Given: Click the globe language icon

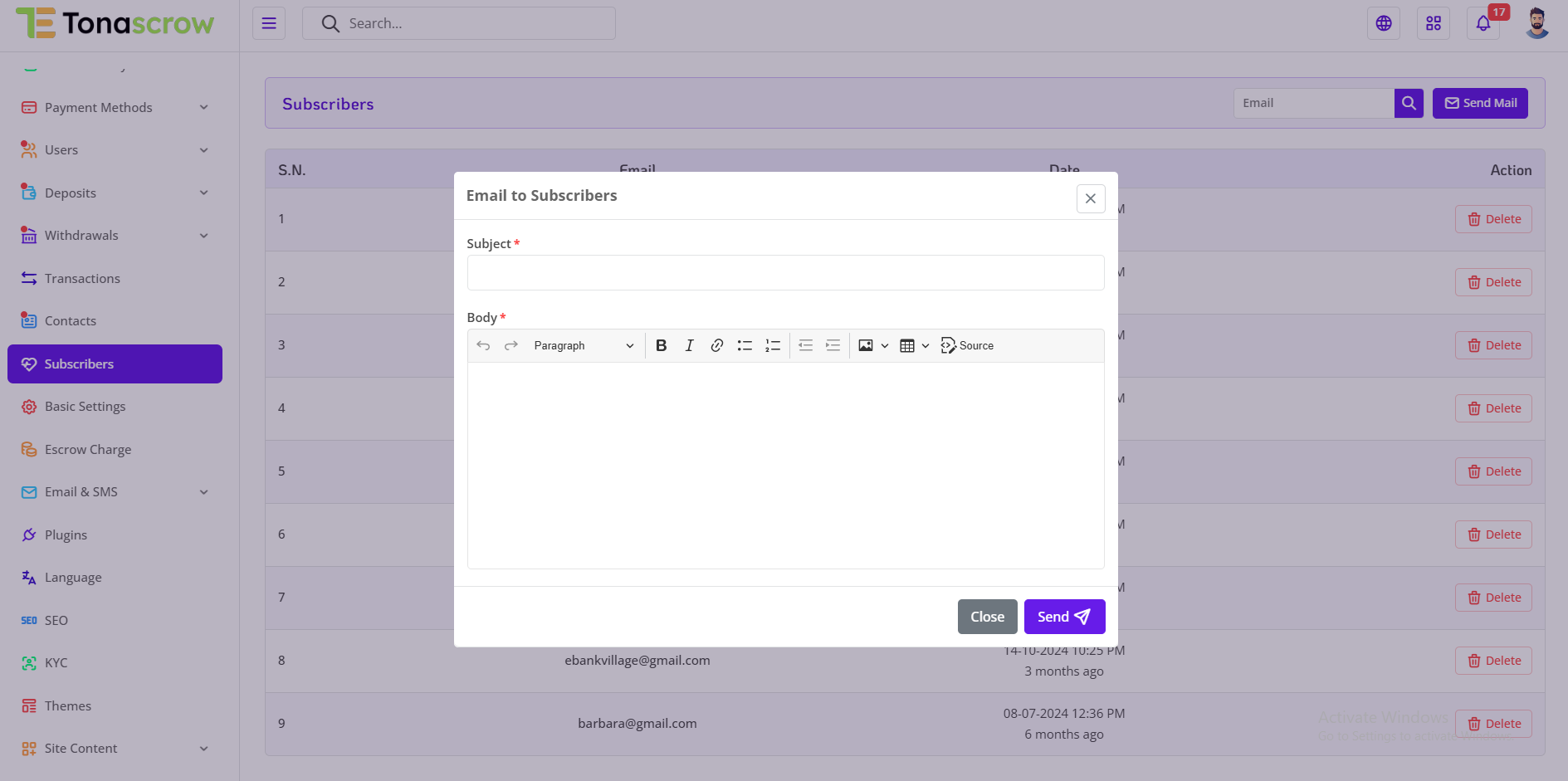Looking at the screenshot, I should pyautogui.click(x=1383, y=23).
